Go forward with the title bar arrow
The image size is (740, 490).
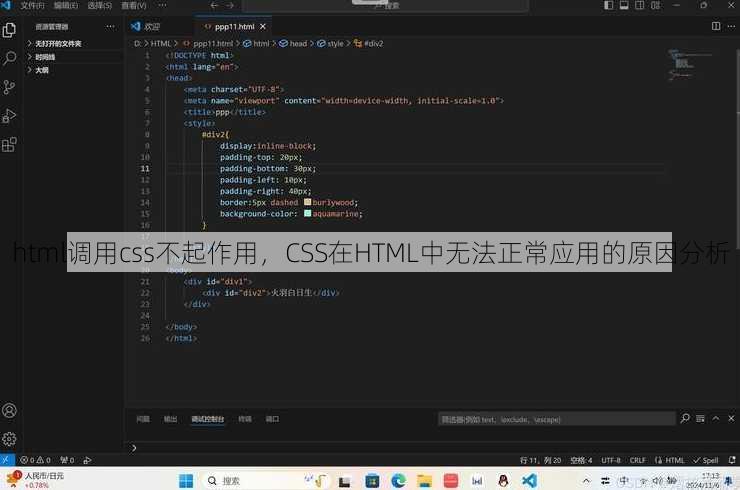point(230,5)
